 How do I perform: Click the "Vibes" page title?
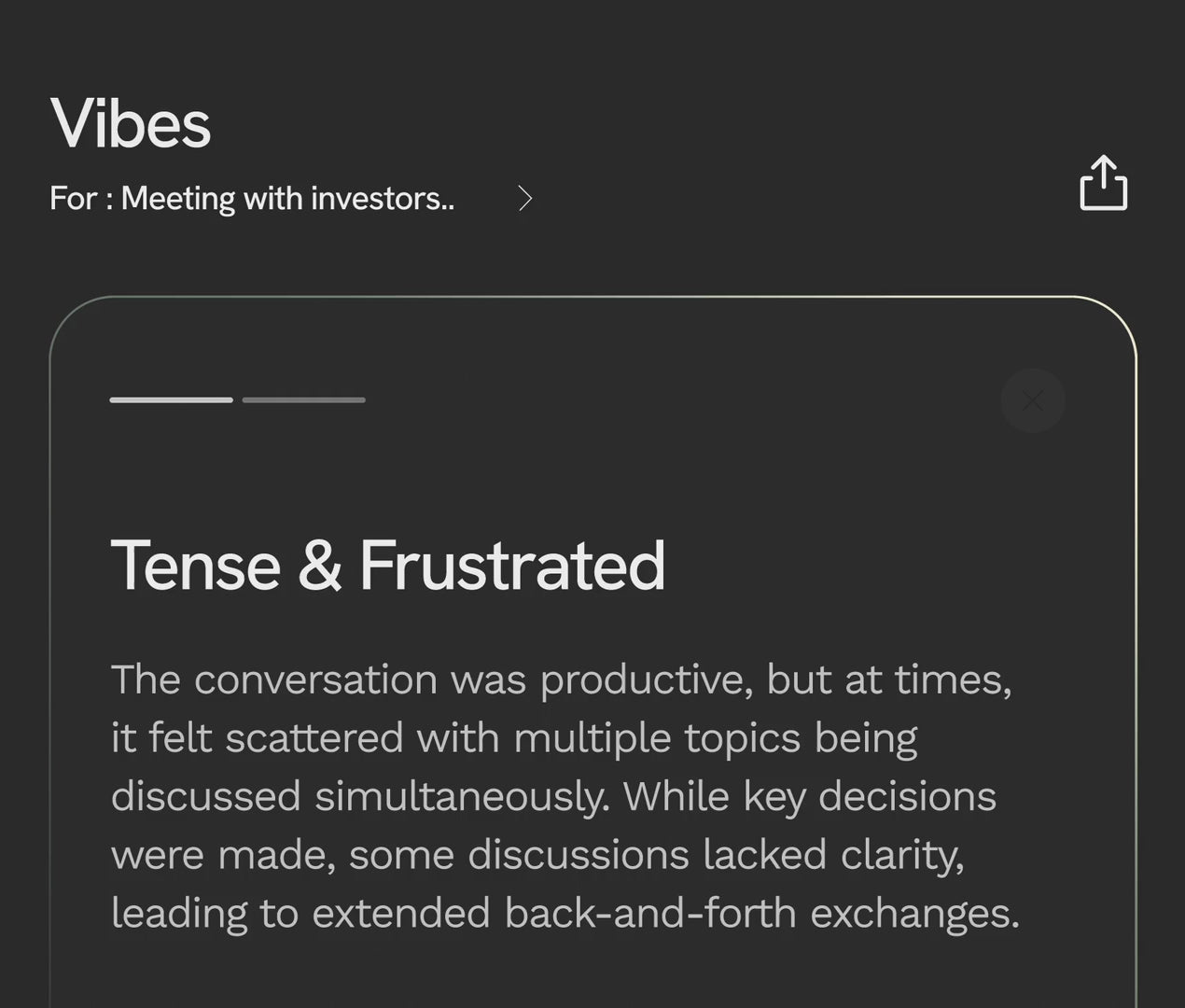click(x=131, y=123)
